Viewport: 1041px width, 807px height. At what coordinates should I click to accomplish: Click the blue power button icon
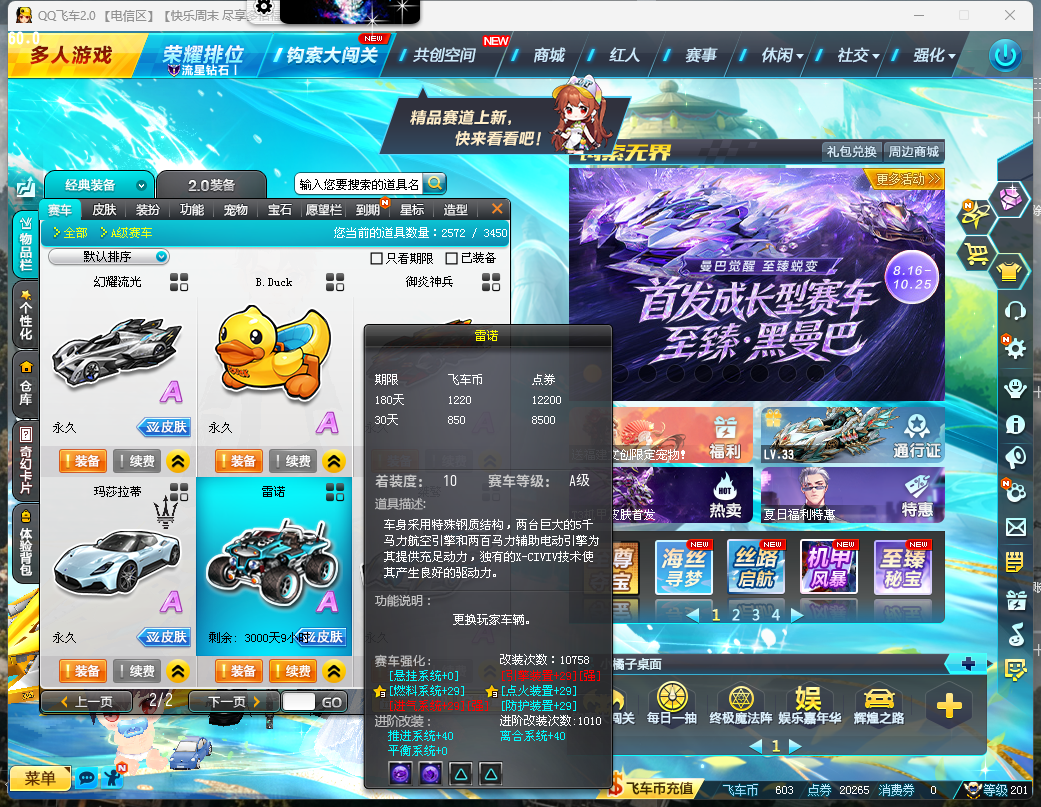click(x=1005, y=56)
